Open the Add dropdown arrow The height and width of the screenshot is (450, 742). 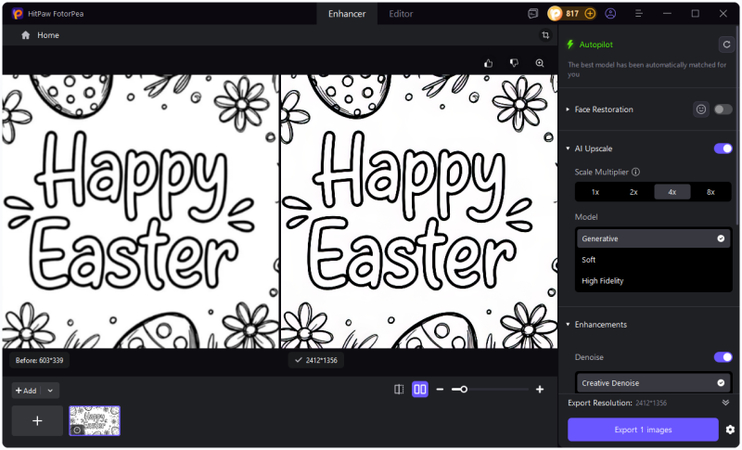click(50, 390)
